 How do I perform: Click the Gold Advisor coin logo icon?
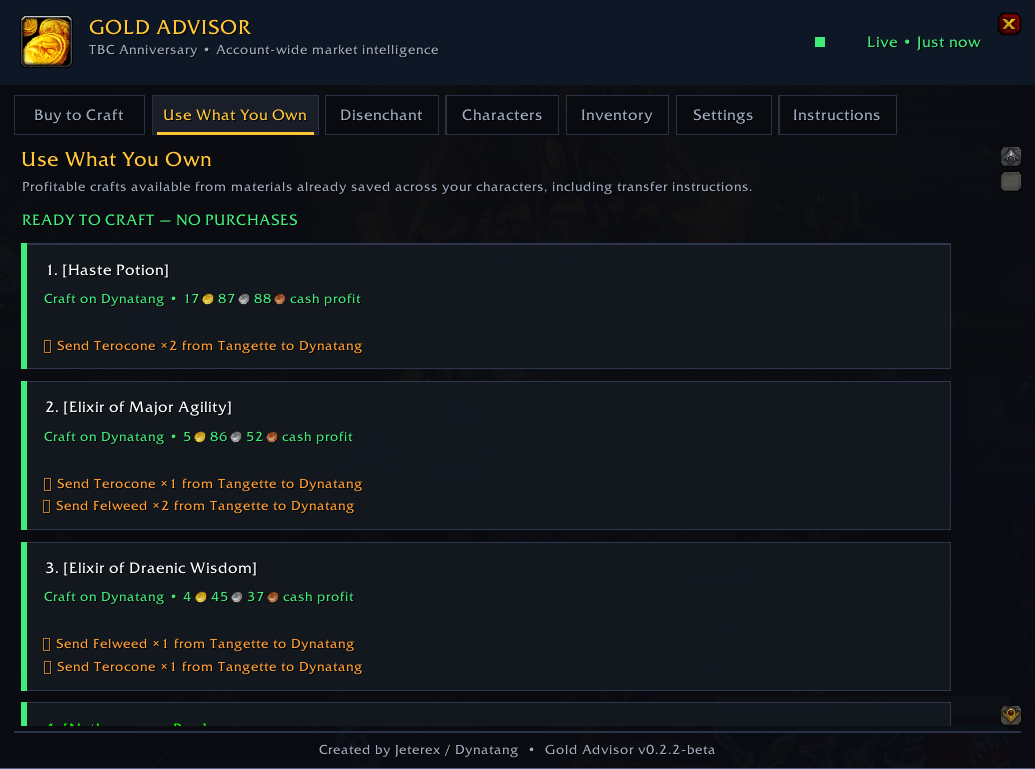pos(46,42)
